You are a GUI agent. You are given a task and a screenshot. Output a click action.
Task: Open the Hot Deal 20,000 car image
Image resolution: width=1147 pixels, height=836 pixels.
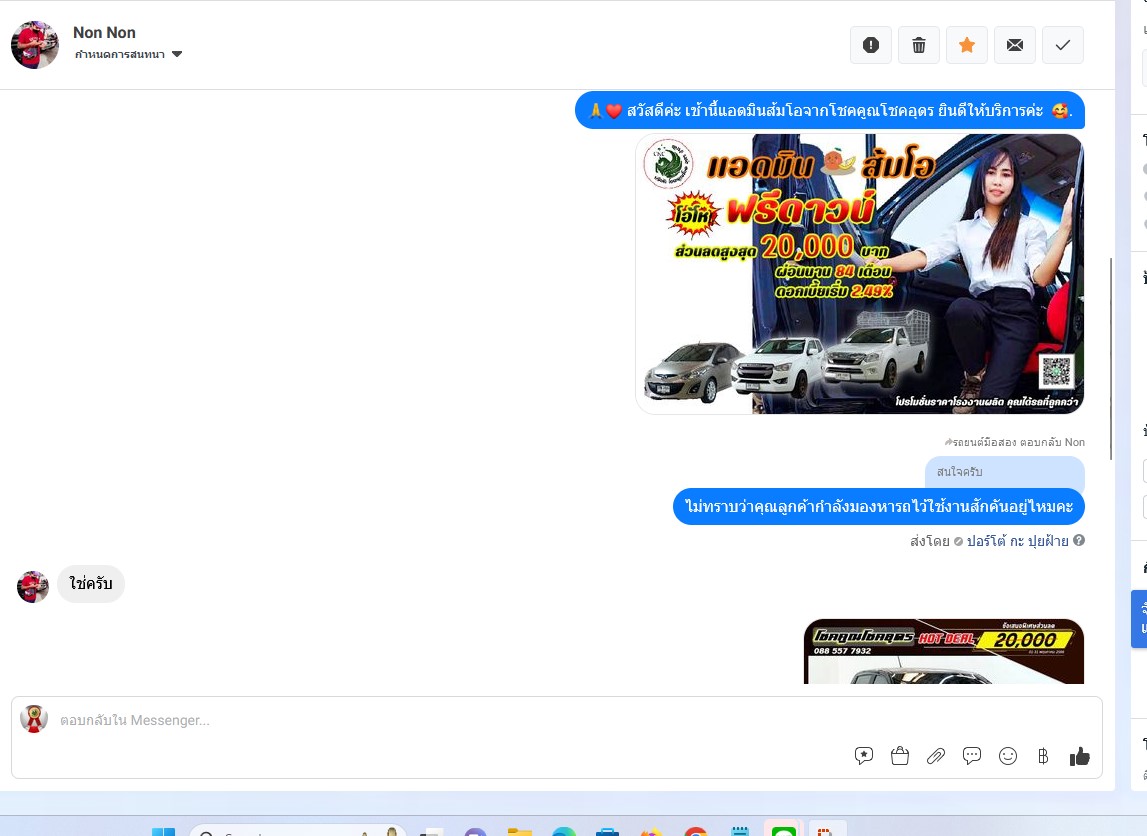[x=944, y=651]
